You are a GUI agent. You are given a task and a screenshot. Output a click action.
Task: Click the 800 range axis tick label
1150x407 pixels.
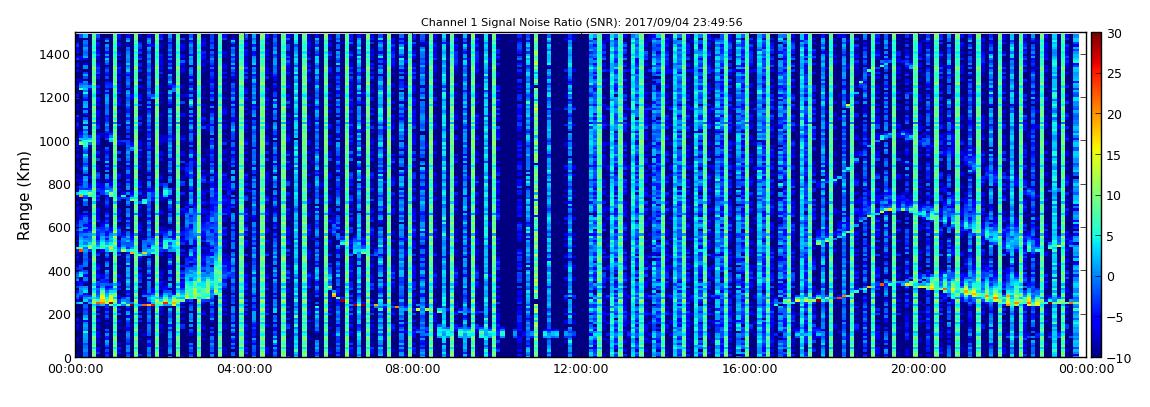[x=59, y=184]
